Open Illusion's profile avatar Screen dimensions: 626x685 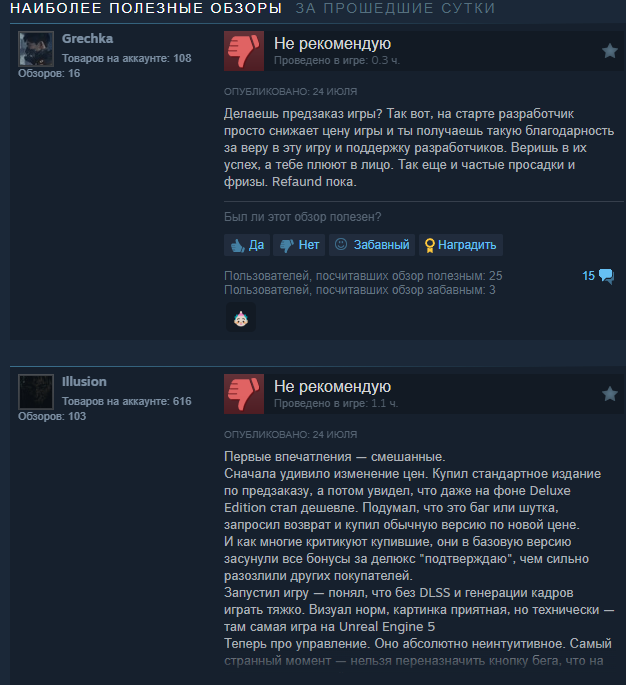(x=36, y=391)
